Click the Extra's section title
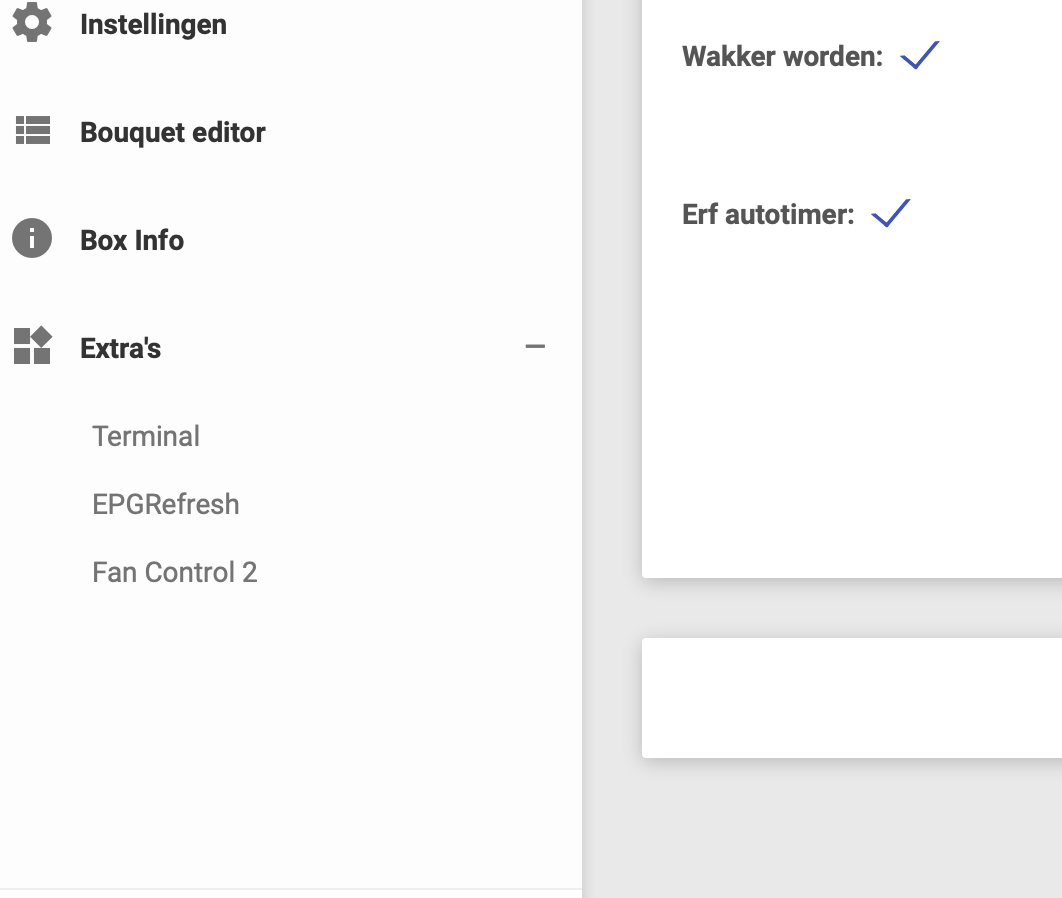Screen dimensions: 1062x898 (x=121, y=348)
